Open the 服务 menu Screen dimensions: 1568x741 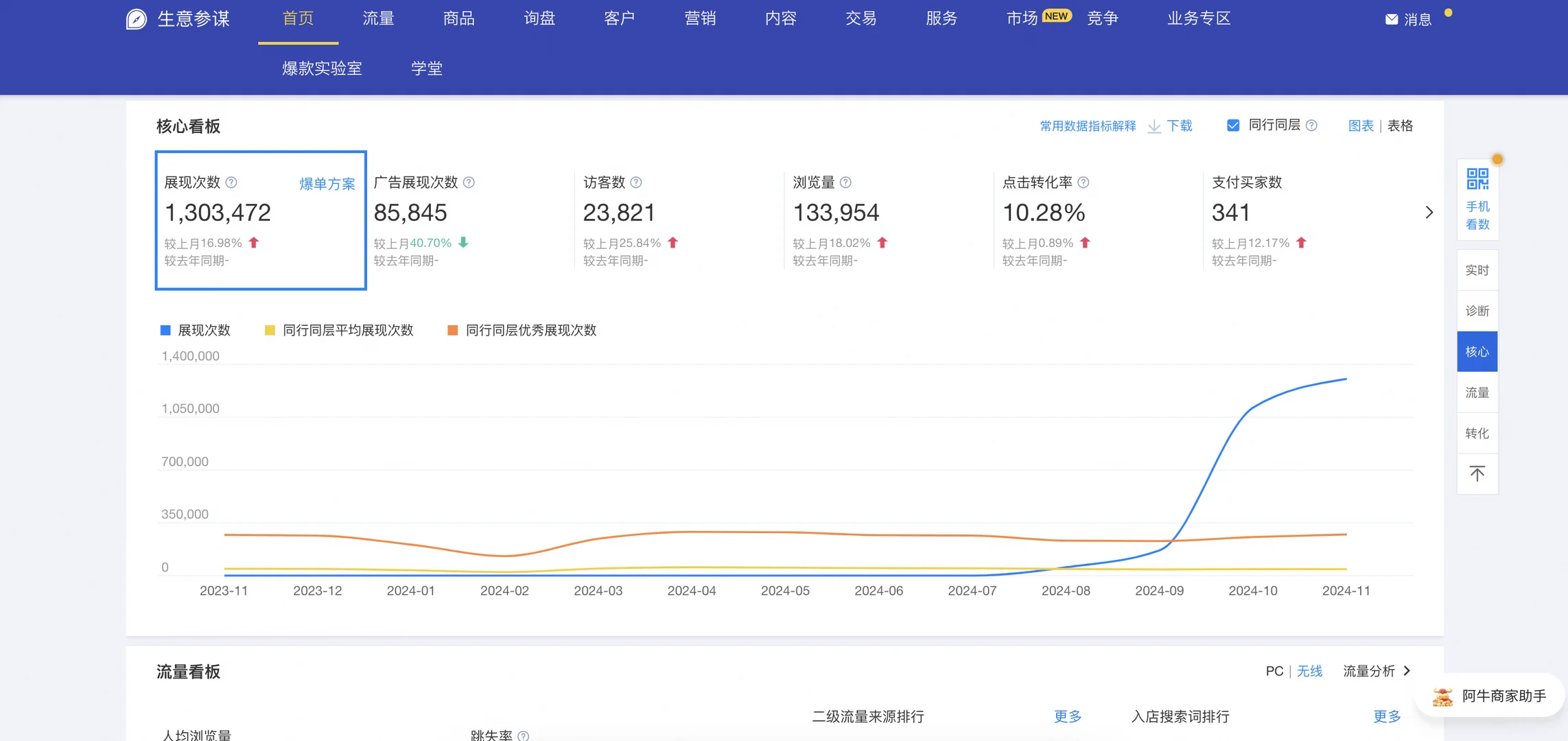pyautogui.click(x=941, y=19)
